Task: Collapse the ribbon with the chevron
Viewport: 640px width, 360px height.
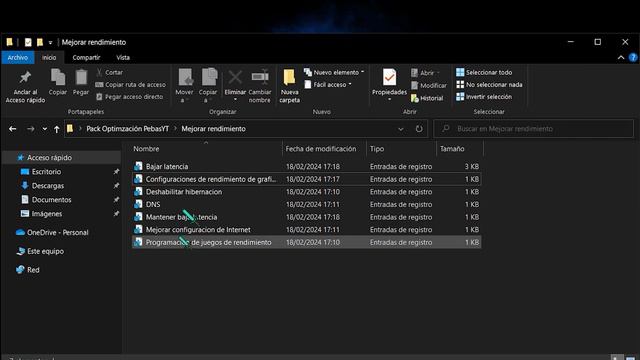Action: click(621, 58)
